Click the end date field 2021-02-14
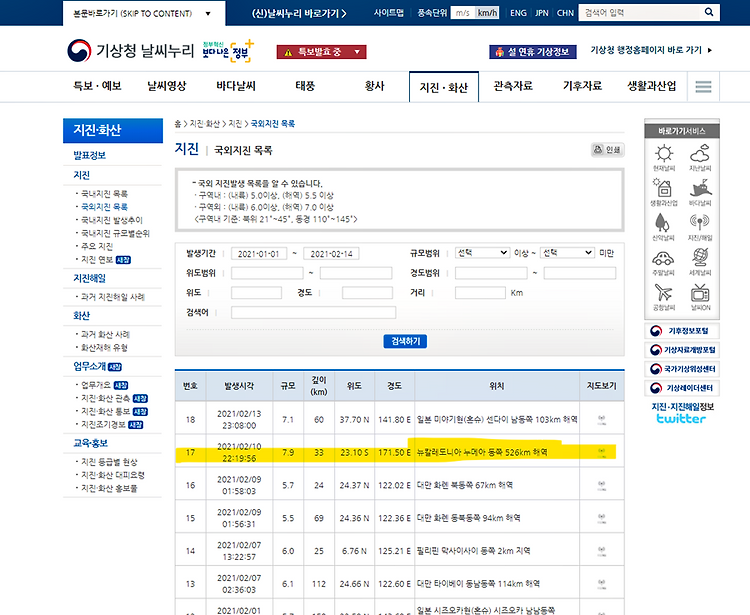This screenshot has width=750, height=615. point(331,253)
